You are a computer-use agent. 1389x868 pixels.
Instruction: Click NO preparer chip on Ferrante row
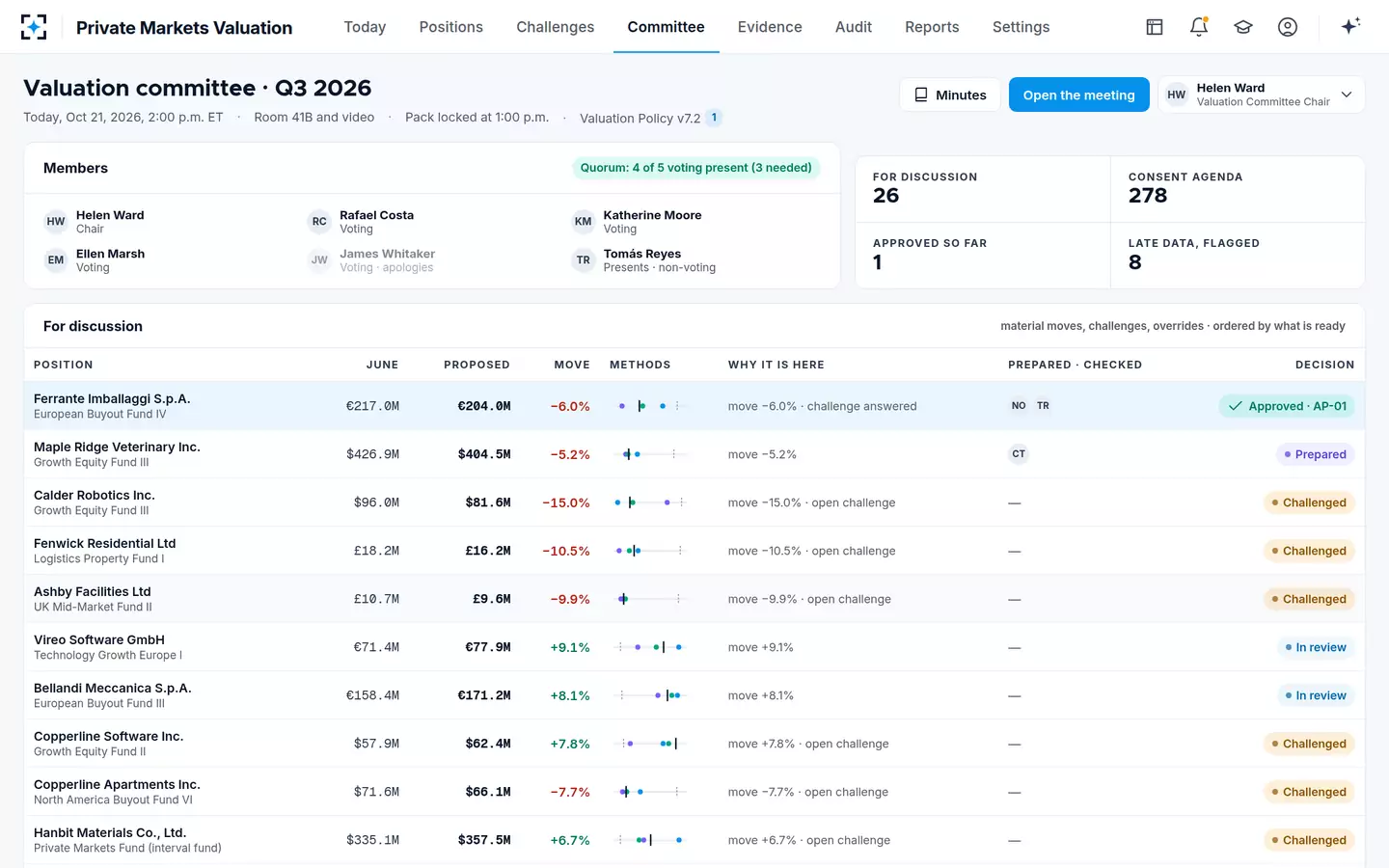tap(1019, 406)
